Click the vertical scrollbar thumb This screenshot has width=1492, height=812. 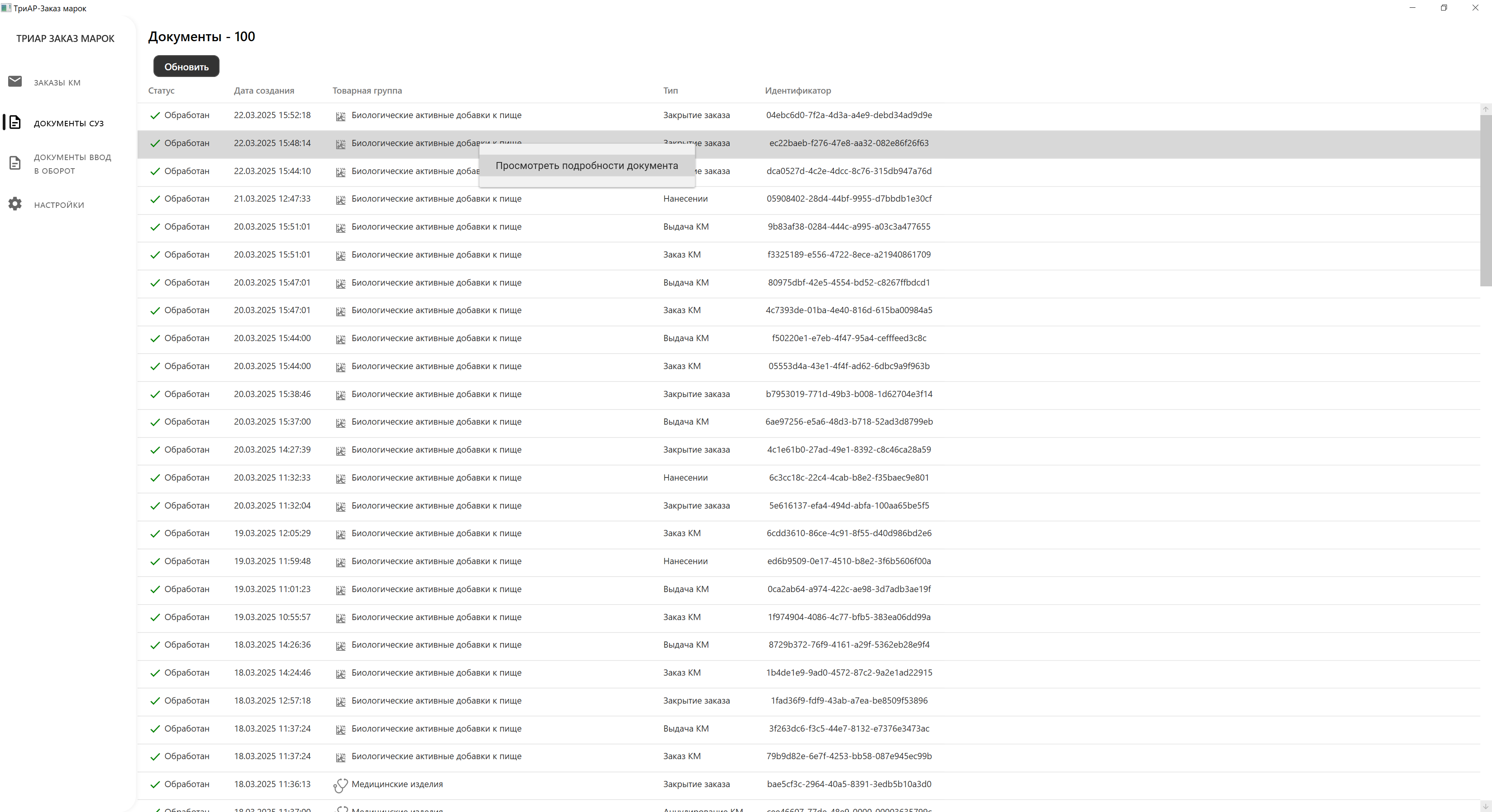1486,200
